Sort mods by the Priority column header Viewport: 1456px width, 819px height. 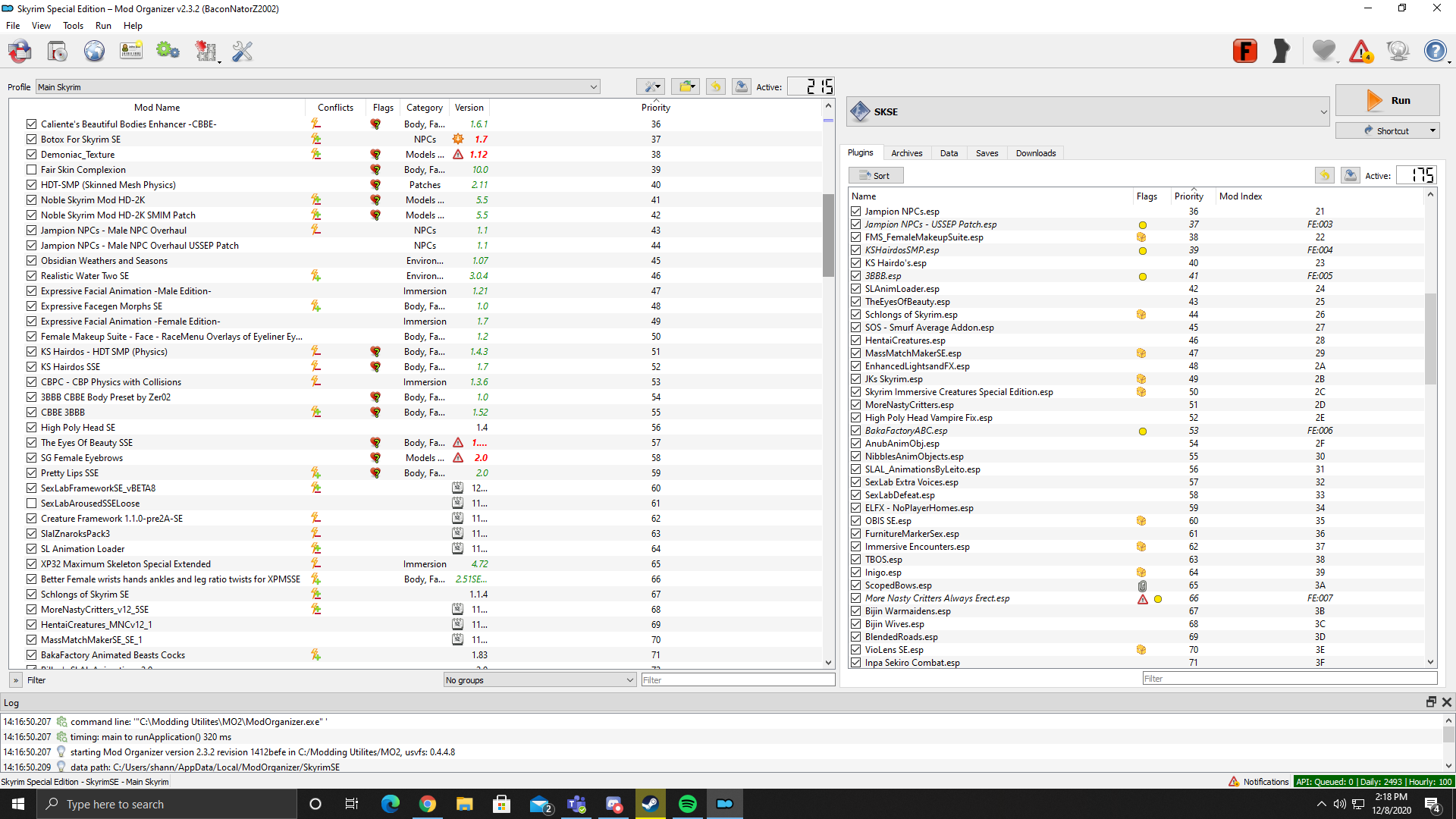tap(656, 108)
